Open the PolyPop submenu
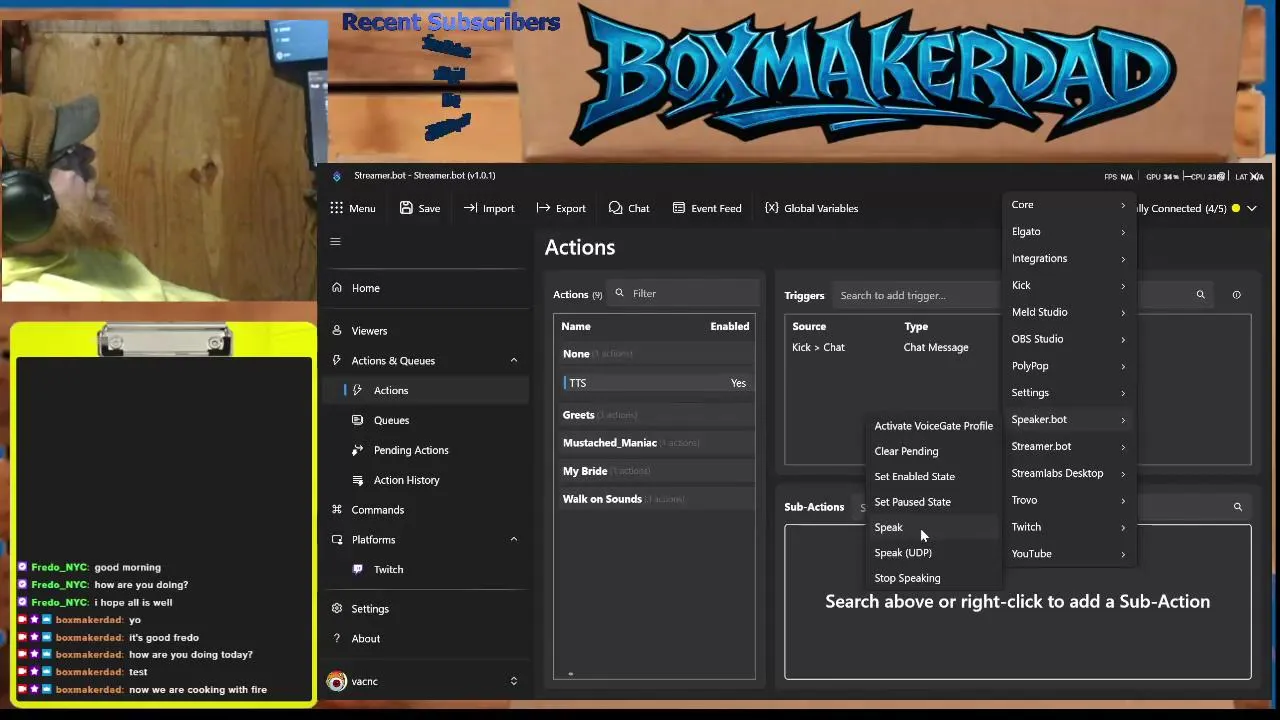The width and height of the screenshot is (1280, 720). (1069, 366)
